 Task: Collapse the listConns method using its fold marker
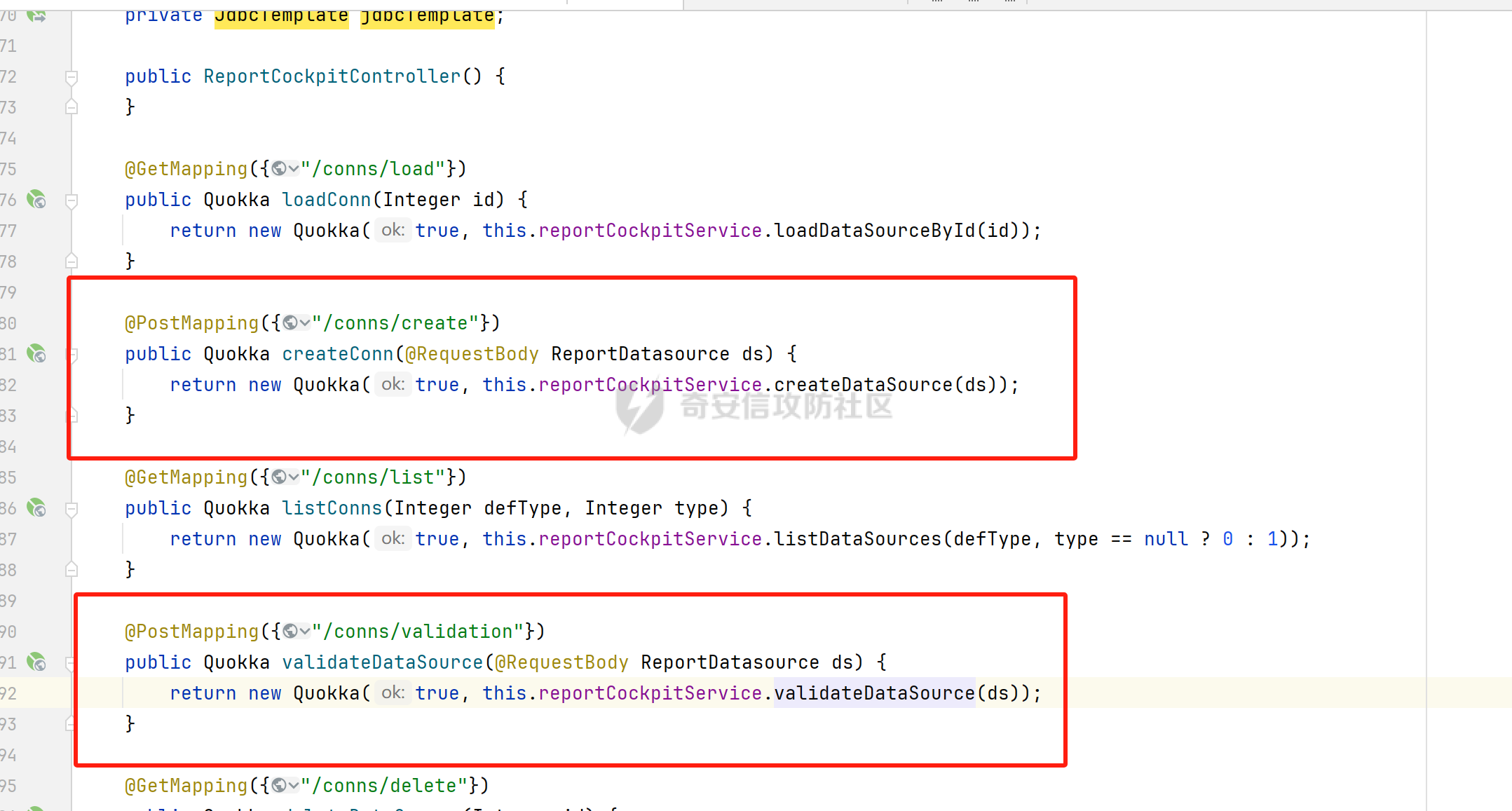(71, 509)
